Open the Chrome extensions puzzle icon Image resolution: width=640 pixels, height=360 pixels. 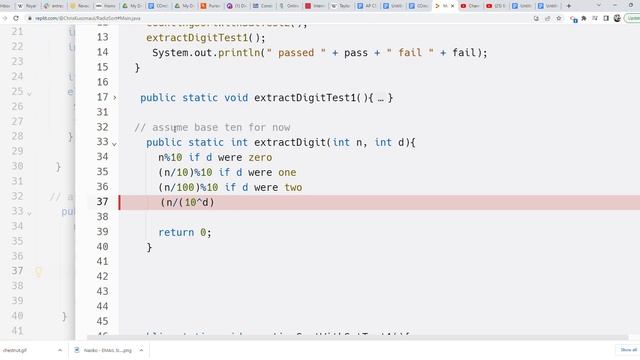[x=584, y=18]
